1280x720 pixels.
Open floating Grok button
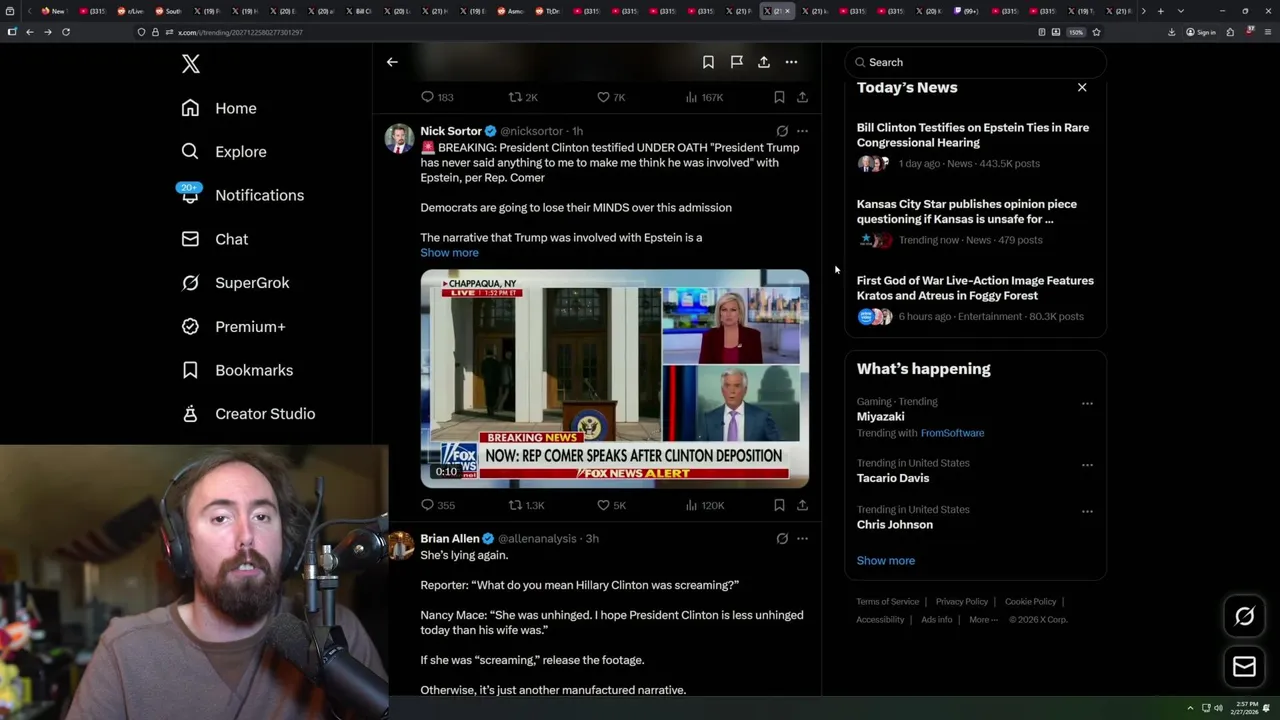(1244, 617)
